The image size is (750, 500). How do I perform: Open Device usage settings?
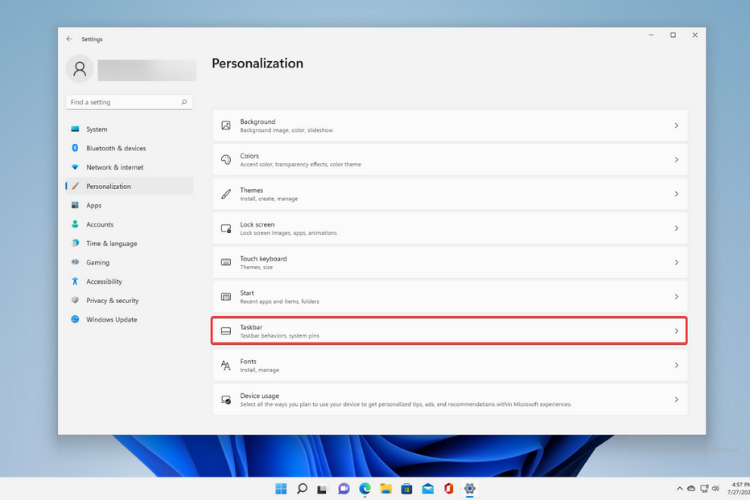point(449,399)
